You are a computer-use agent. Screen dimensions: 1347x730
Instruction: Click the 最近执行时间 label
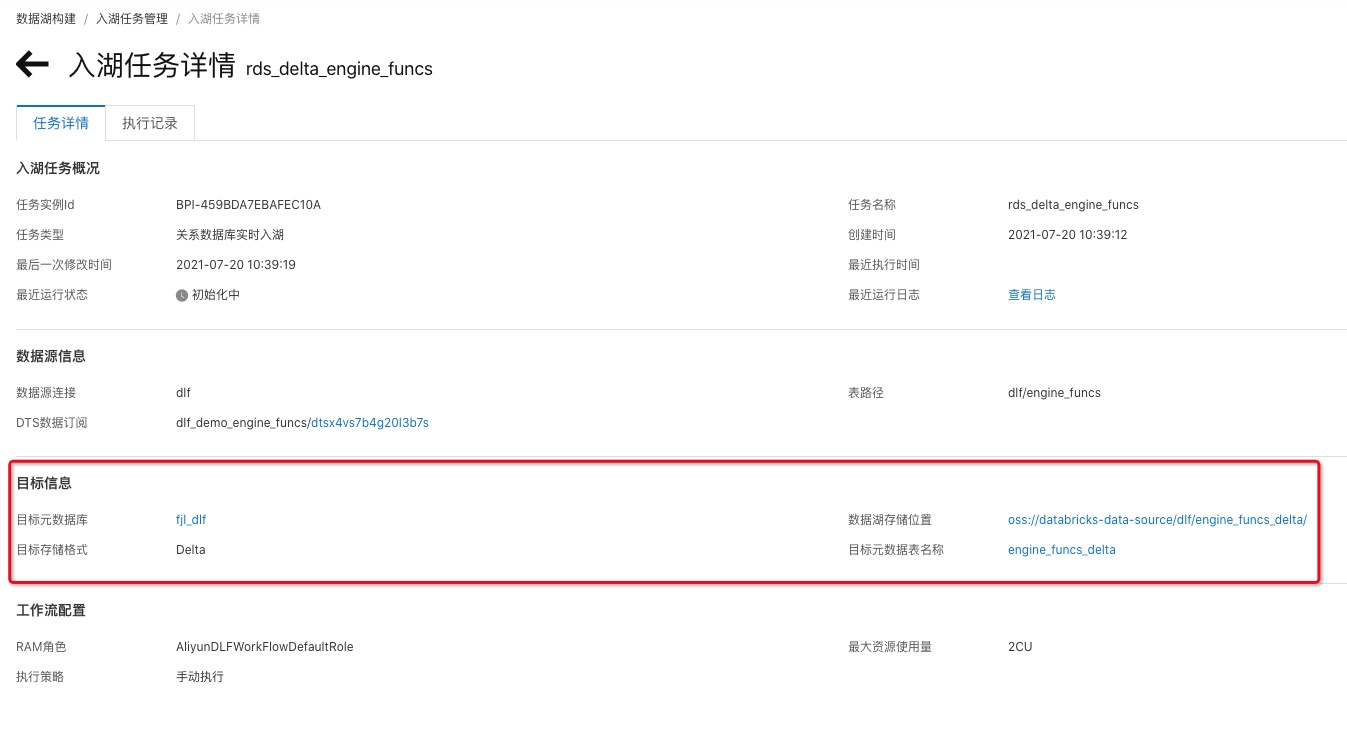pyautogui.click(x=884, y=265)
